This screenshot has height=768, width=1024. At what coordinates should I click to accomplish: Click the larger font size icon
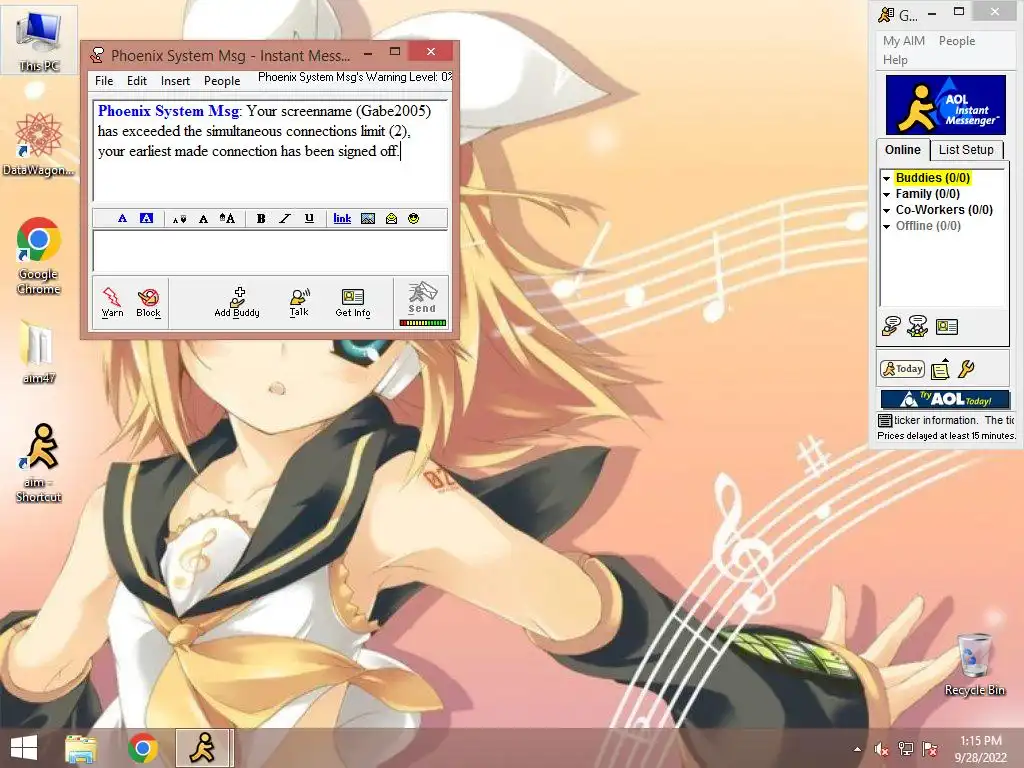click(x=227, y=219)
